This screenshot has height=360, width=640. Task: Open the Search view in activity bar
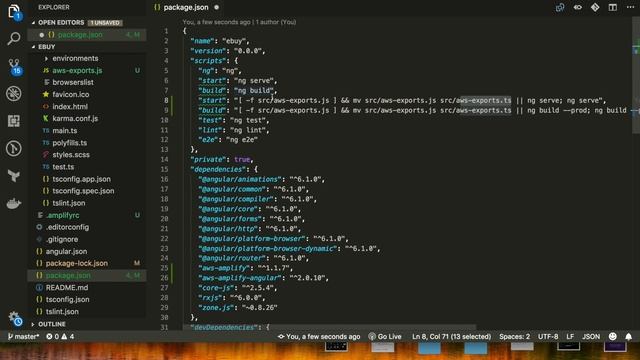click(14, 38)
